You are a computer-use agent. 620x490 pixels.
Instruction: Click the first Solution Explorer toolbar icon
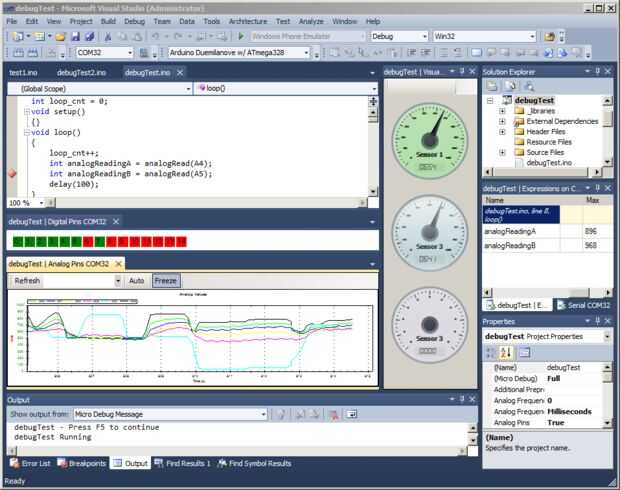tap(490, 87)
